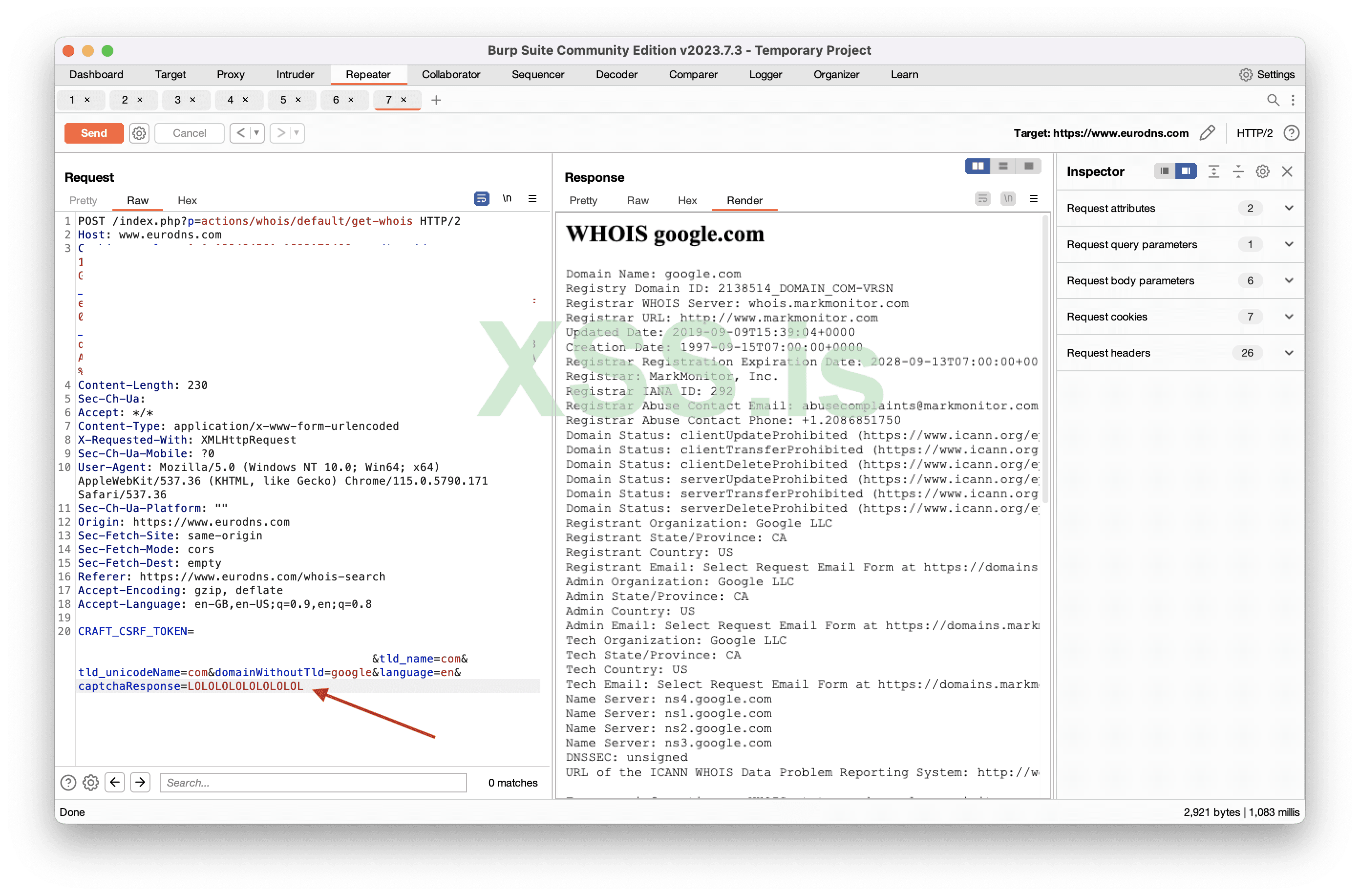Screen dimensions: 1360x896
Task: Expand the Request cookies section
Action: click(1289, 317)
